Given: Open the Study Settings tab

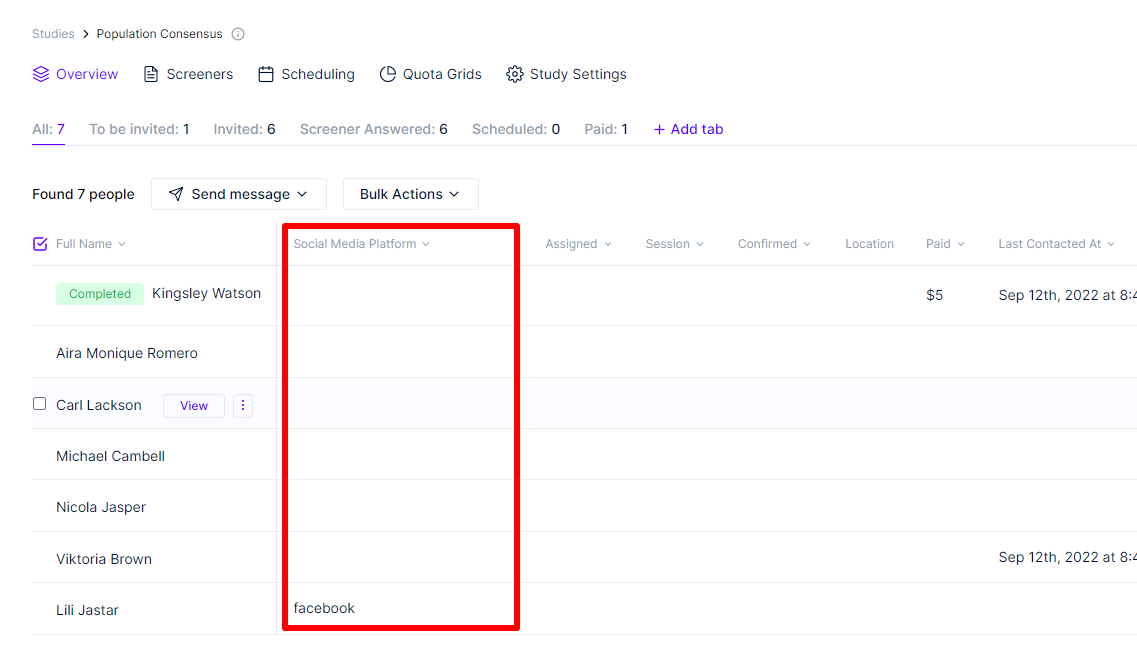Looking at the screenshot, I should pyautogui.click(x=566, y=74).
